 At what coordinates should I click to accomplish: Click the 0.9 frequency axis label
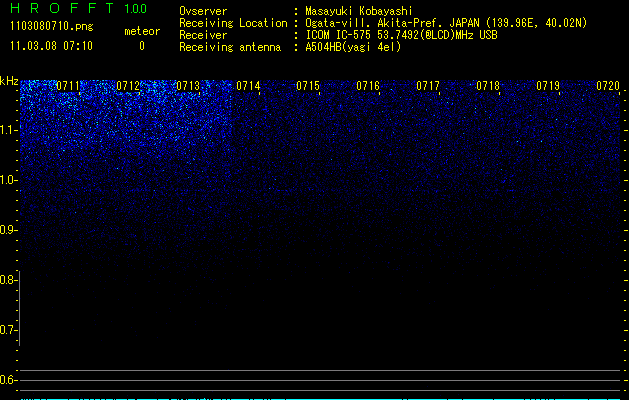pyautogui.click(x=8, y=230)
